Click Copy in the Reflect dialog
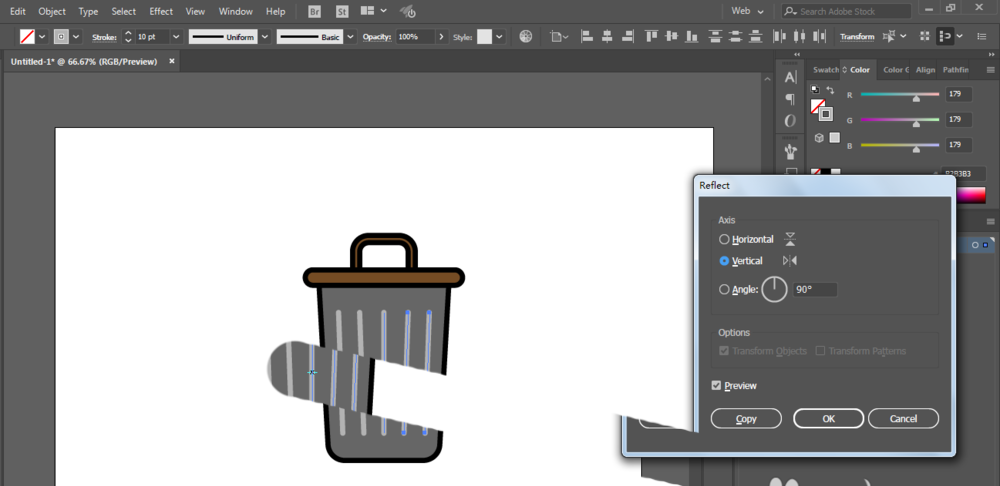 [746, 419]
